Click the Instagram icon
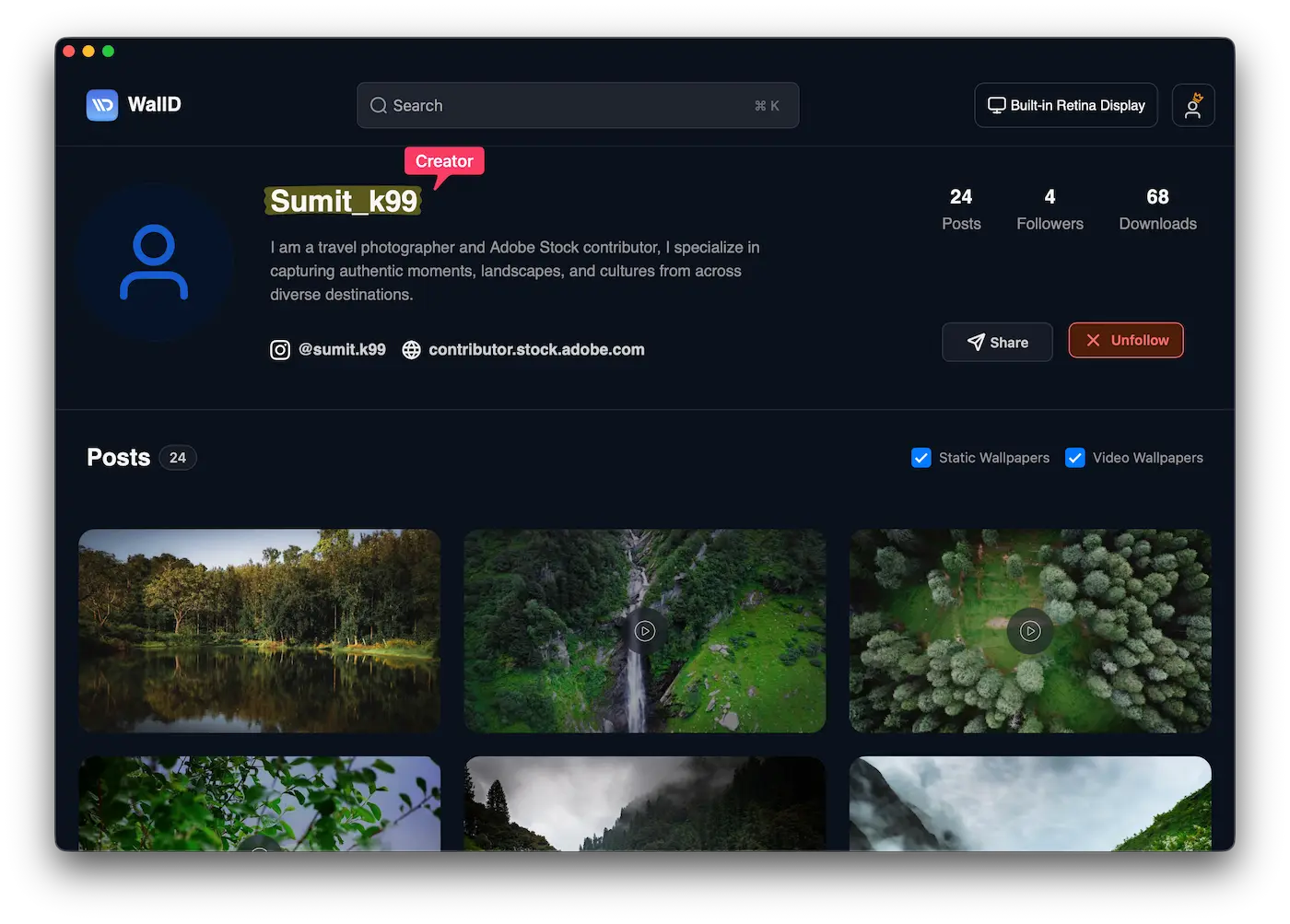Screen dimensions: 1290x924 280,350
